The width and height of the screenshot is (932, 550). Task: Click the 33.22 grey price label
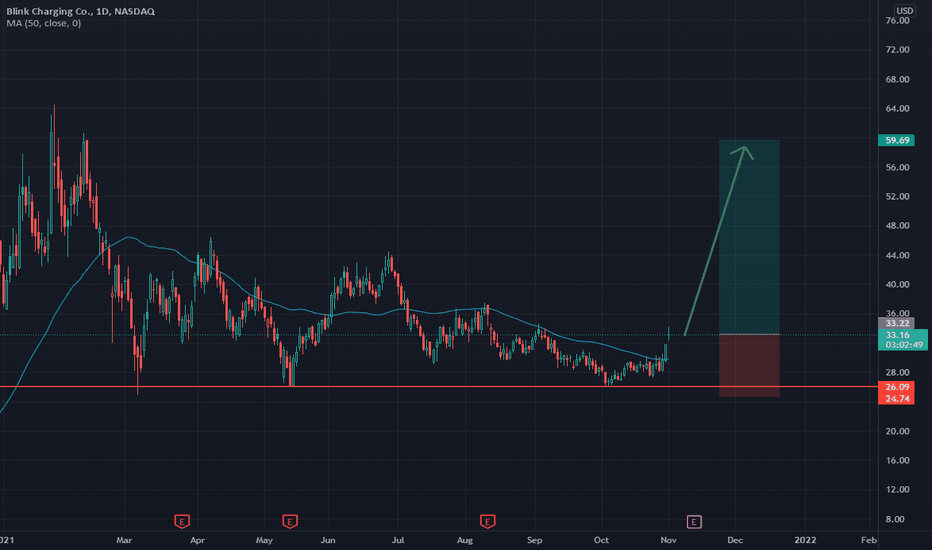(896, 323)
